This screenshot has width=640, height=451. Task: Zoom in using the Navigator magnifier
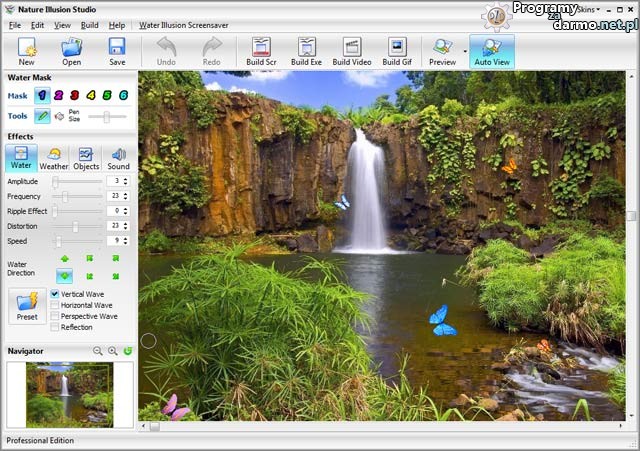click(x=112, y=351)
